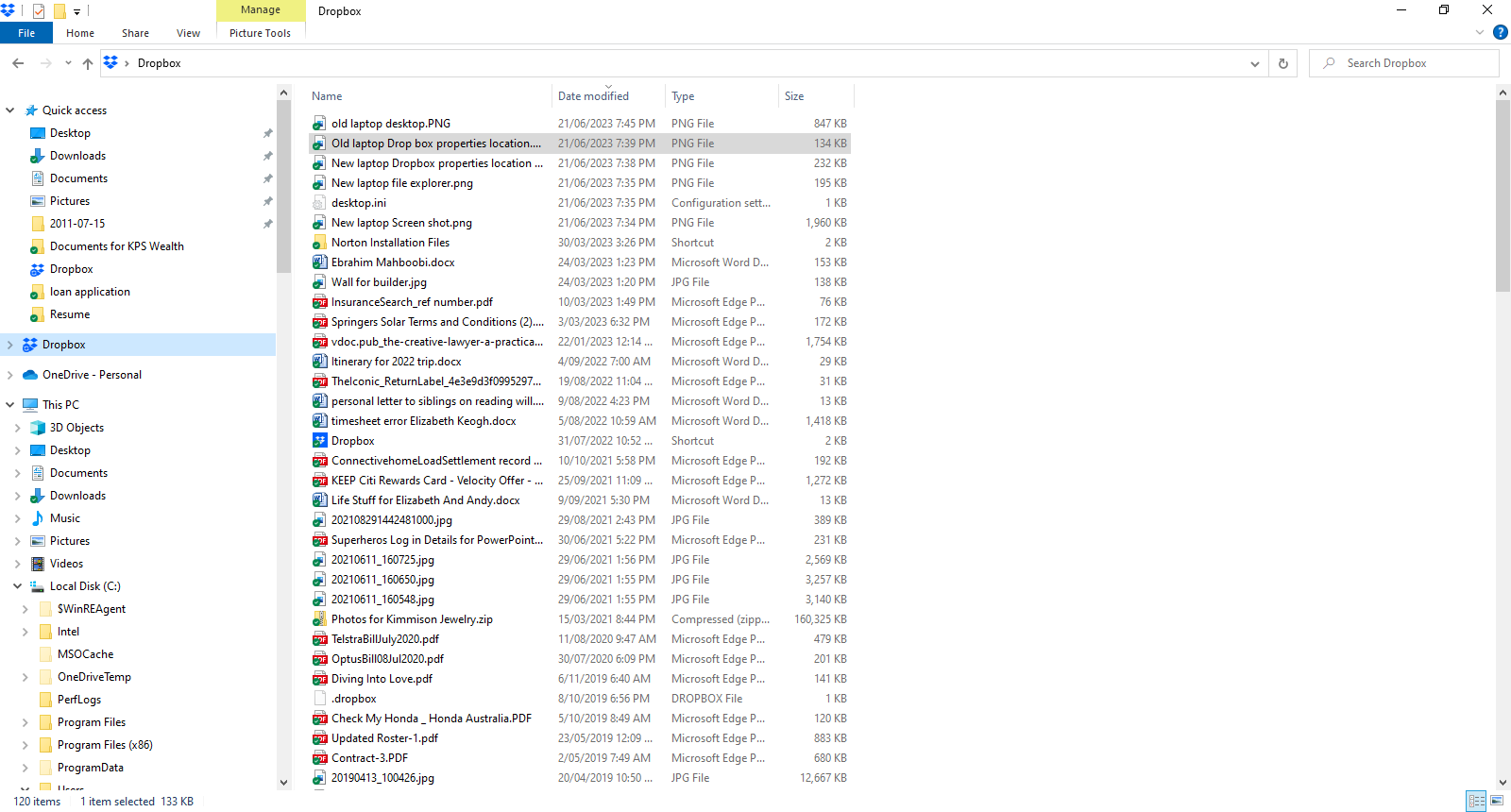Viewport: 1511px width, 812px height.
Task: Click the New folder quick access toolbar icon
Action: [59, 11]
